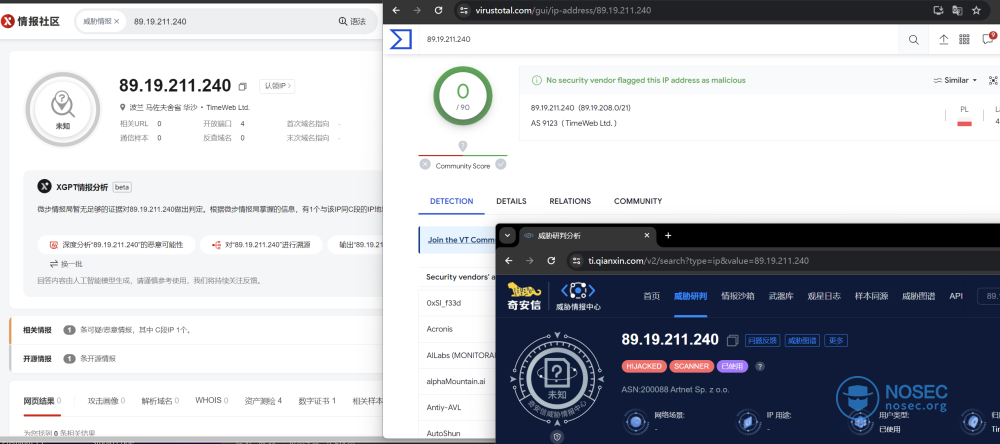
Task: Click the Antiy-AVL vendor row
Action: pyautogui.click(x=457, y=407)
